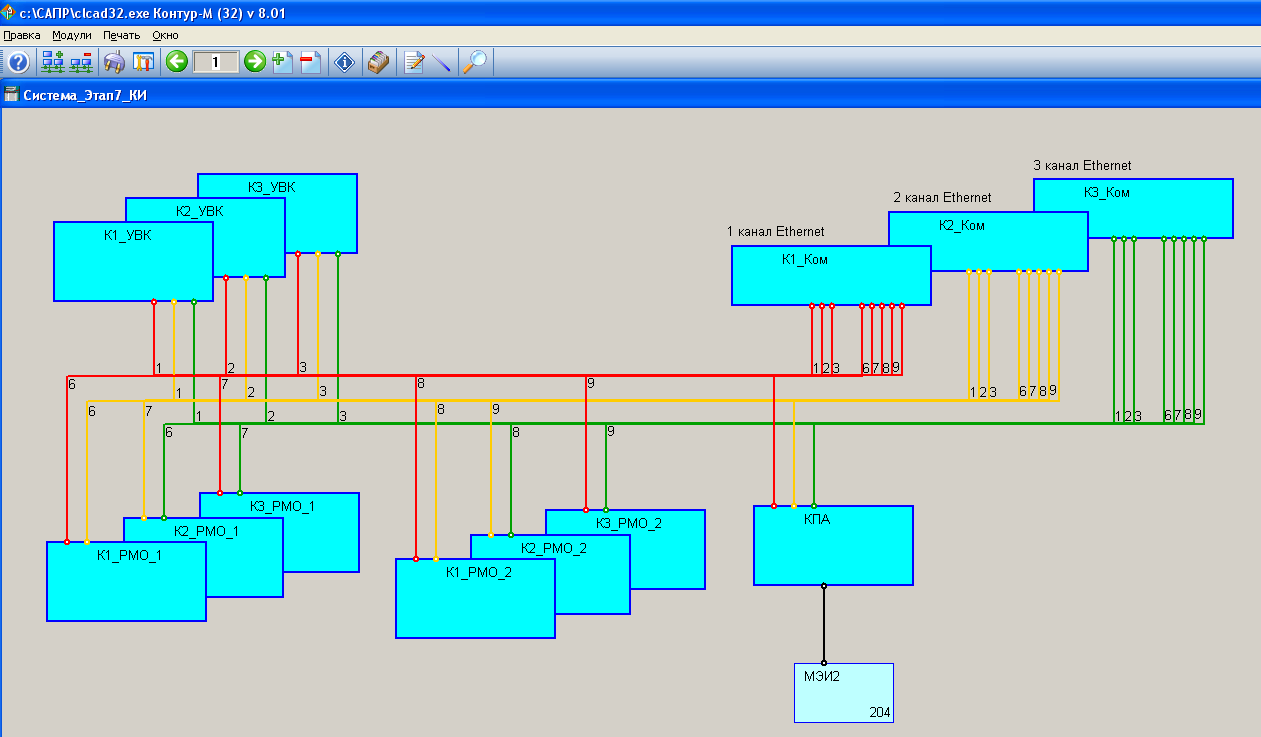Click the add network node icon (green plus)
The height and width of the screenshot is (737, 1261).
click(x=53, y=62)
